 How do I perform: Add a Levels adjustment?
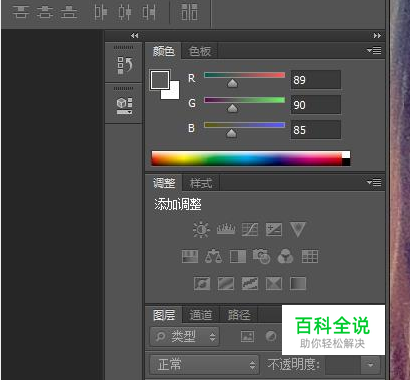point(226,230)
